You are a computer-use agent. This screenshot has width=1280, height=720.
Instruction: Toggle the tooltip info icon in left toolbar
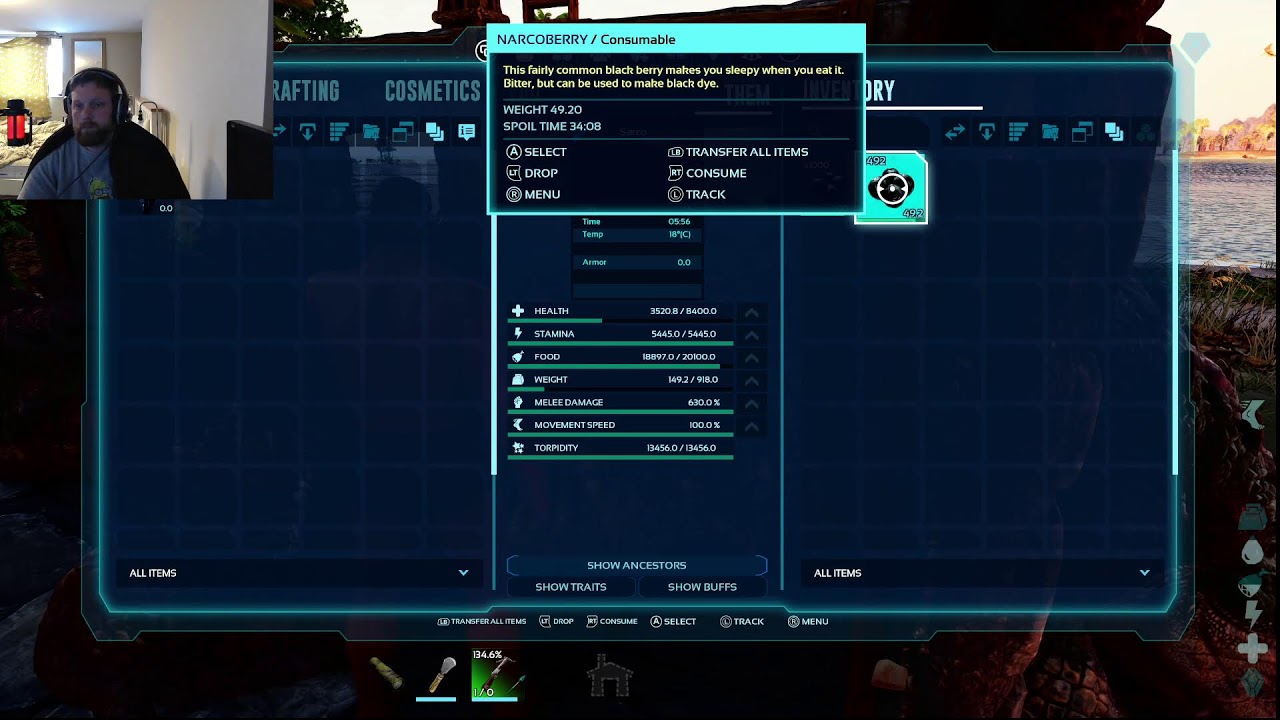point(466,131)
